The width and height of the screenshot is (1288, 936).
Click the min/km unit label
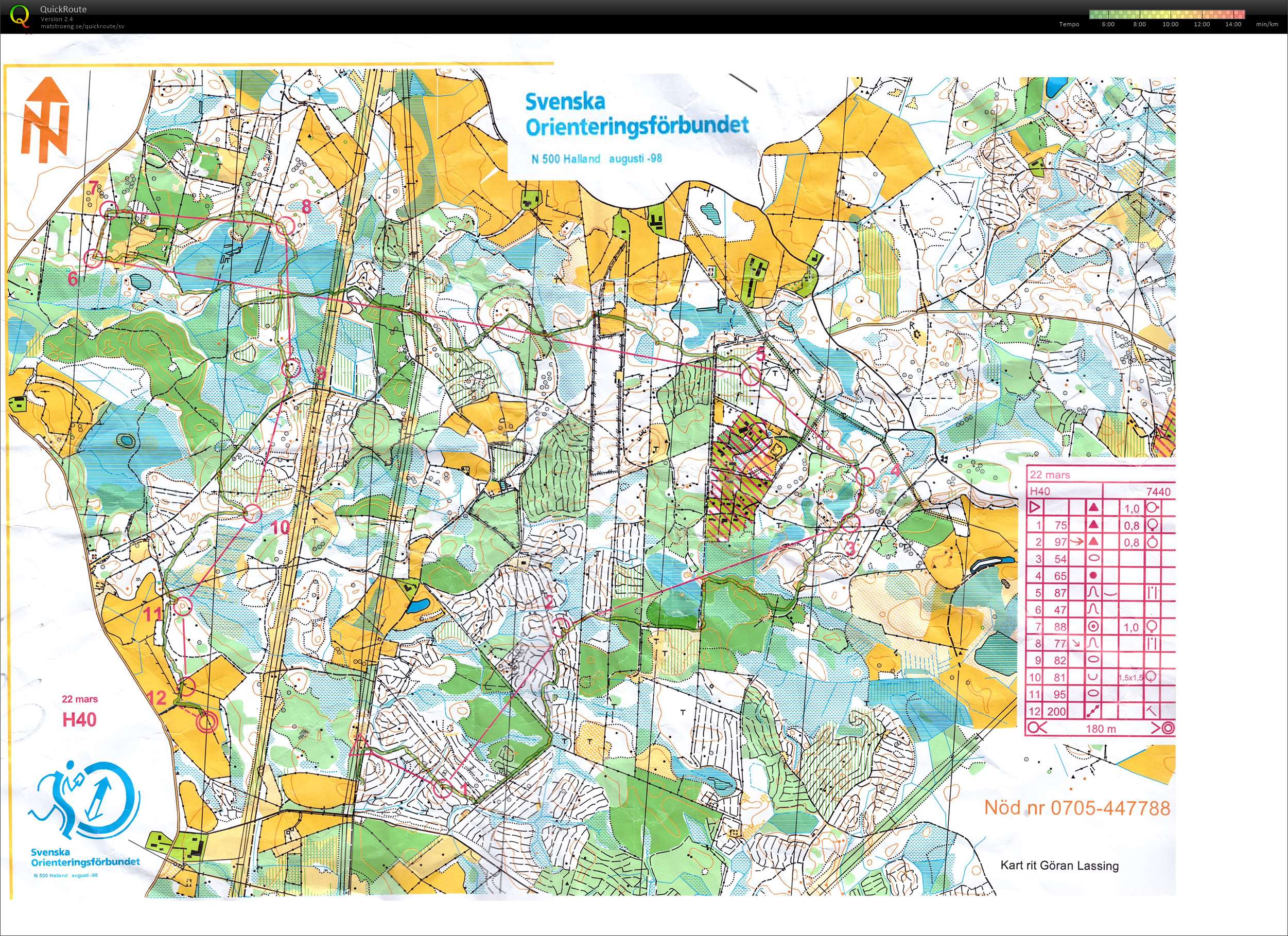click(1267, 24)
